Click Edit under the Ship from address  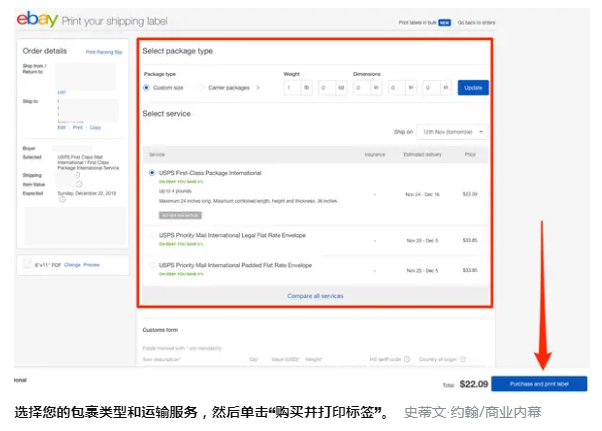(x=61, y=92)
